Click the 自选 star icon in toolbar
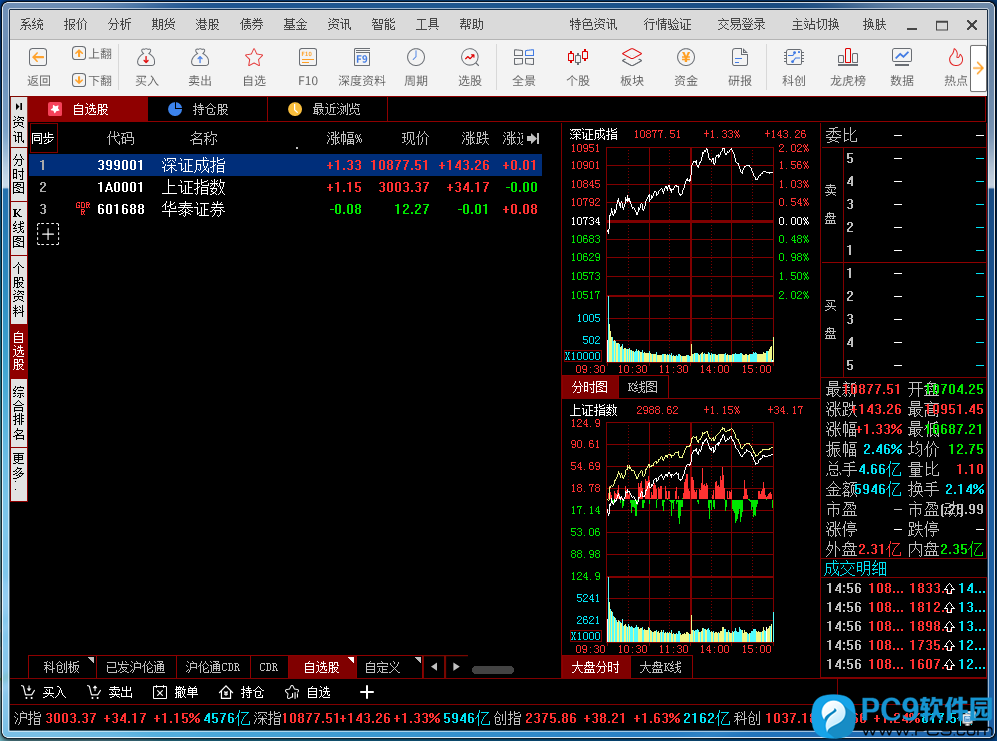The image size is (997, 741). pyautogui.click(x=254, y=58)
